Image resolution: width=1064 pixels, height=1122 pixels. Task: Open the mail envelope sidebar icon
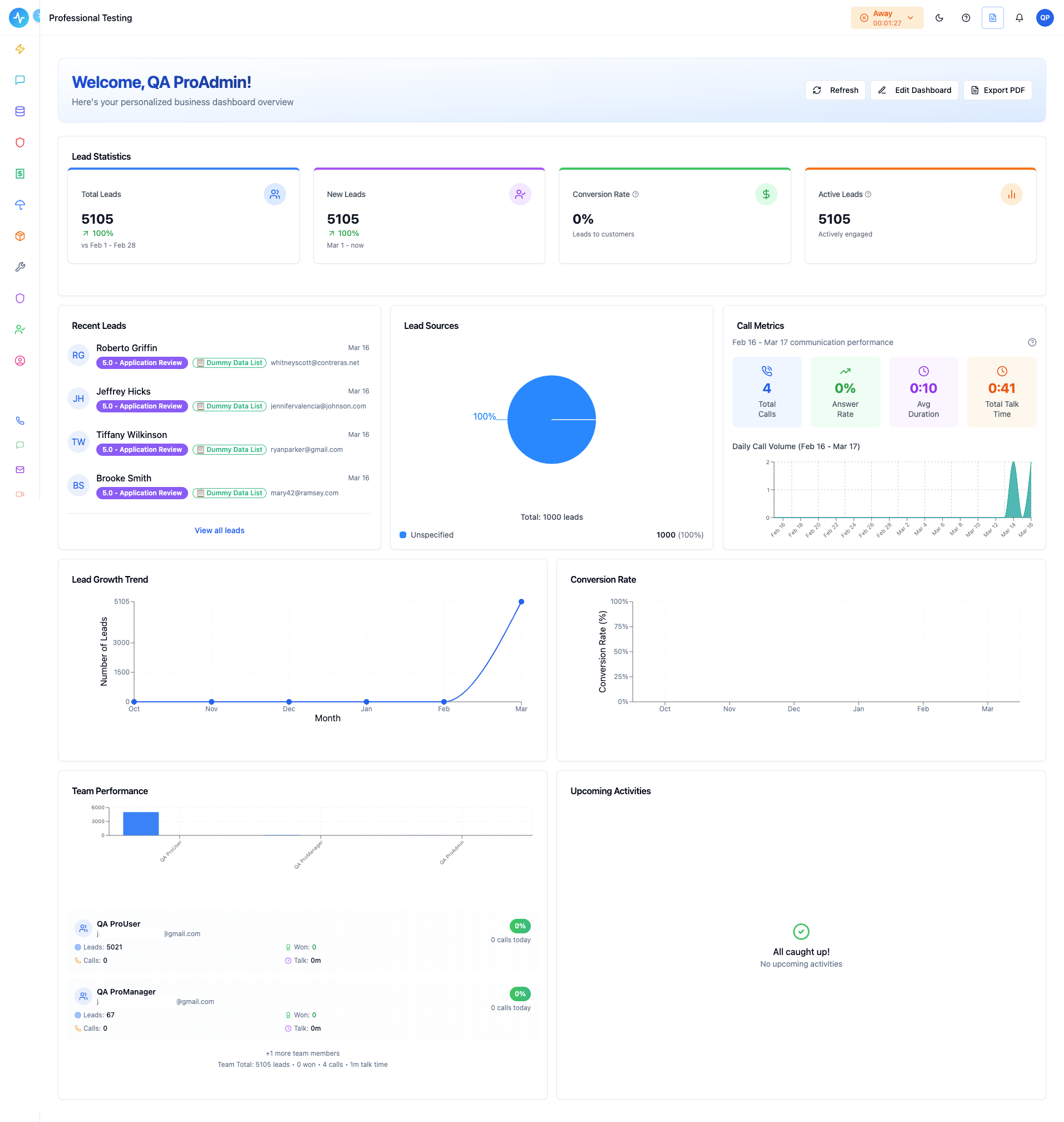pos(20,470)
